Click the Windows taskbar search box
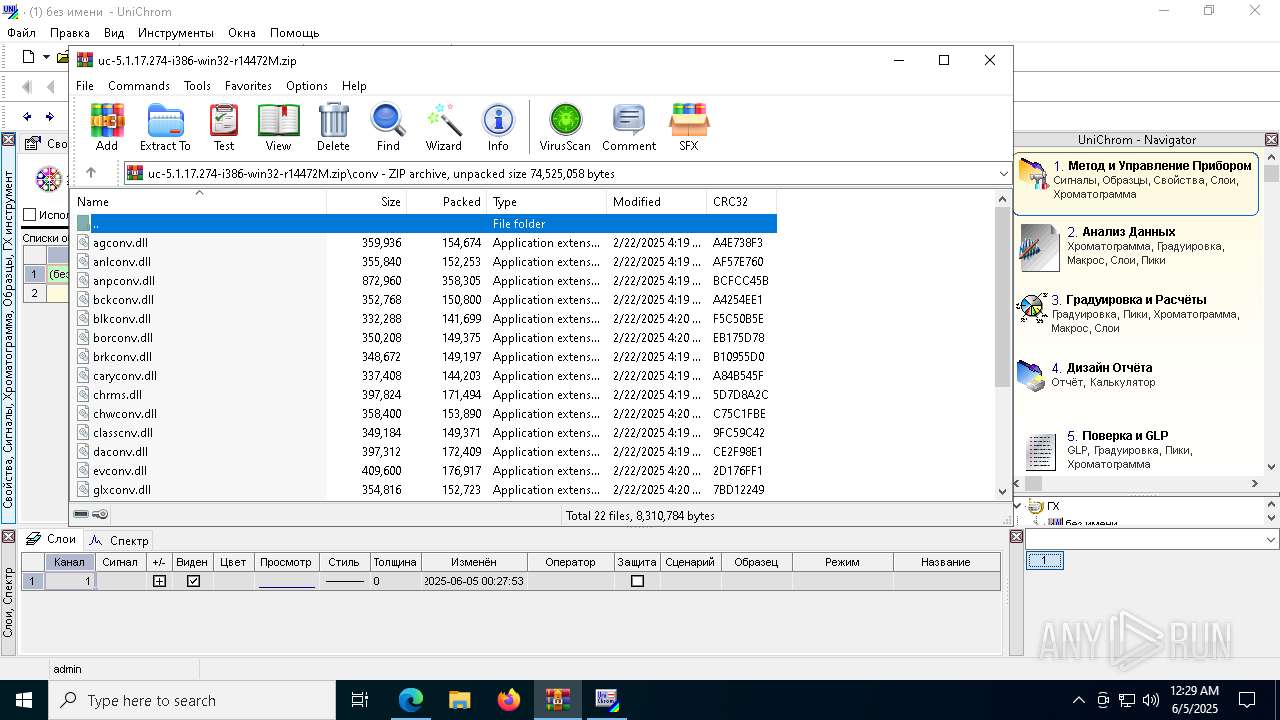1280x720 pixels. (x=192, y=700)
